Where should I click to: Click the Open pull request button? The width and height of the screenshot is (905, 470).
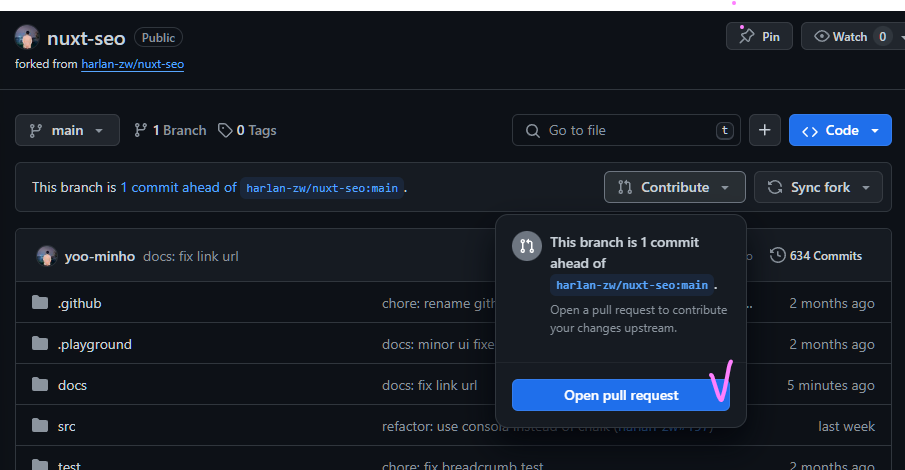click(x=620, y=395)
